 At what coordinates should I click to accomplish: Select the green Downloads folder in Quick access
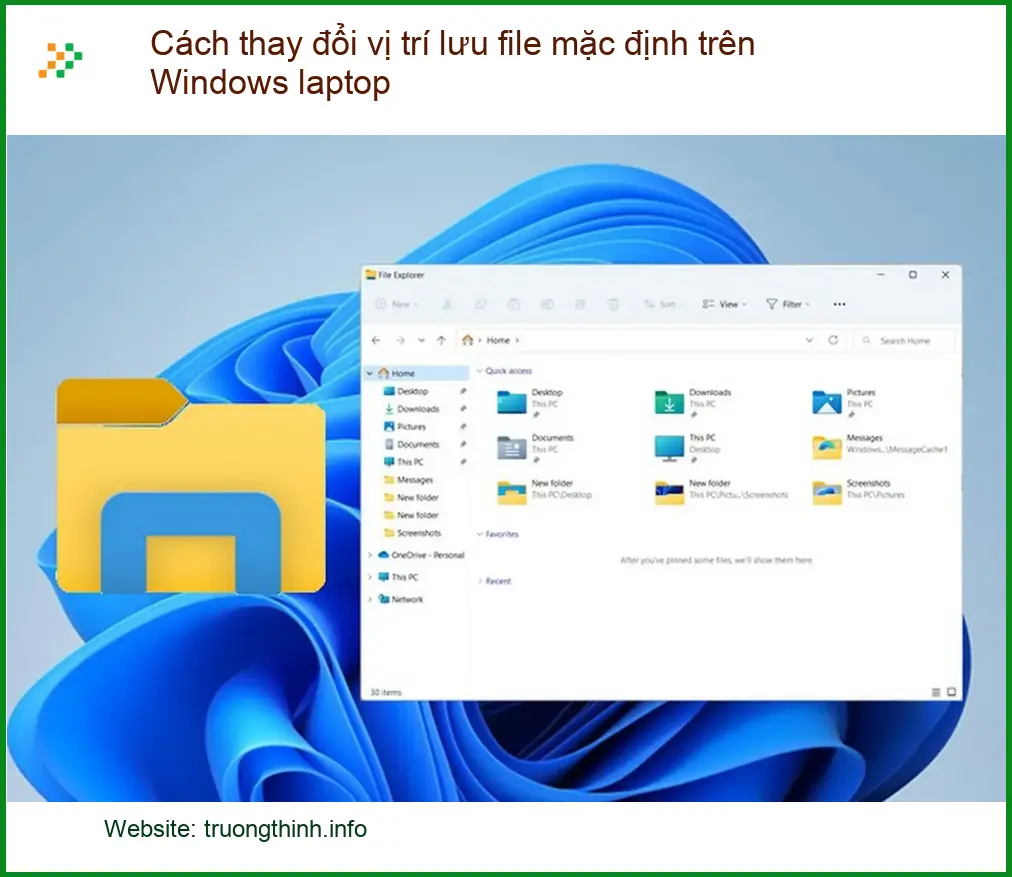[x=669, y=403]
